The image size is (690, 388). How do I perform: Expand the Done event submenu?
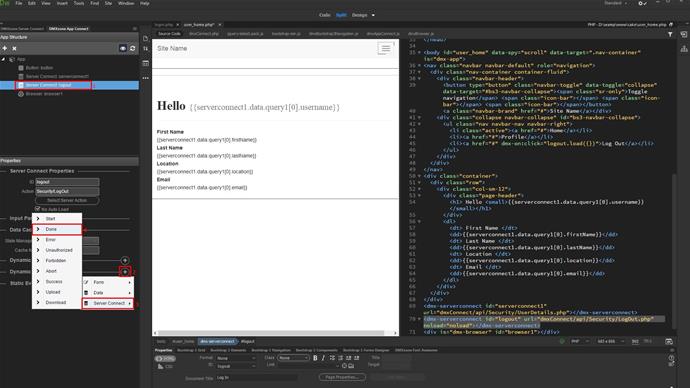point(57,229)
